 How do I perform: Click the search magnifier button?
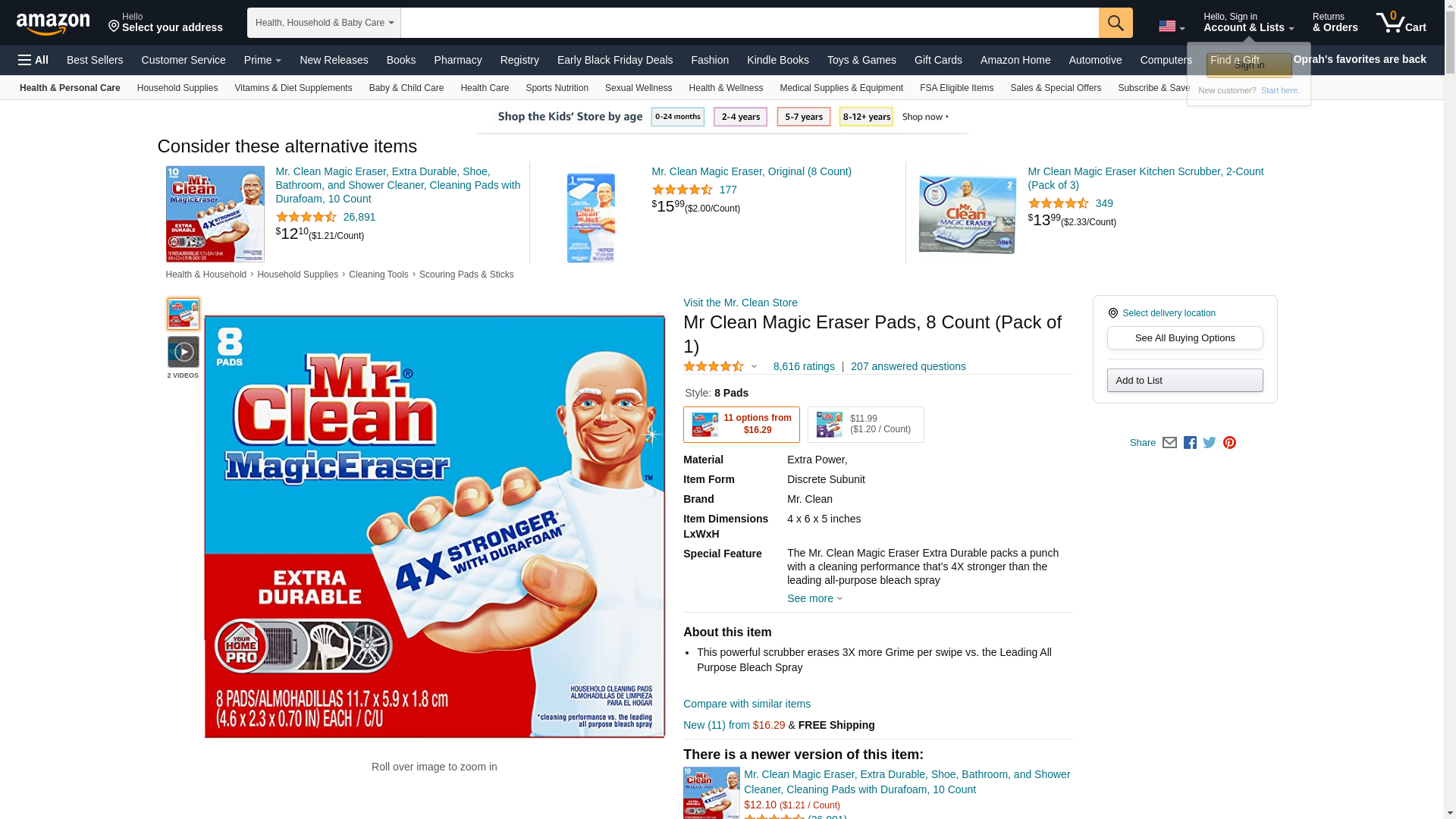(x=1115, y=23)
